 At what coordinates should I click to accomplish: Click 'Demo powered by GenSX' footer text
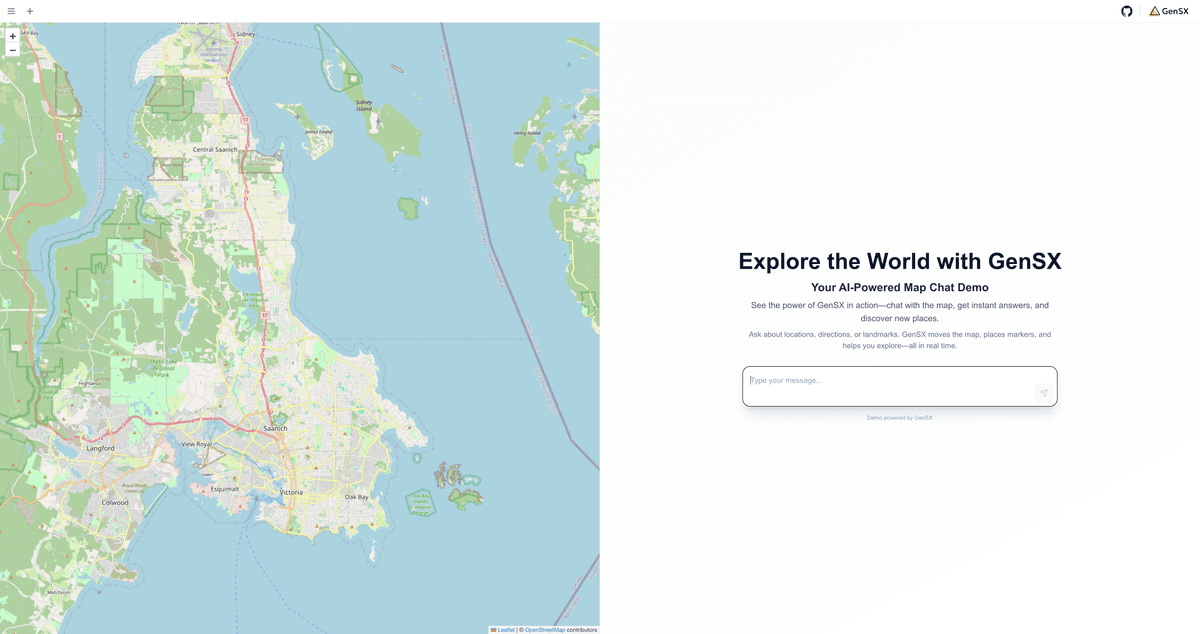900,418
